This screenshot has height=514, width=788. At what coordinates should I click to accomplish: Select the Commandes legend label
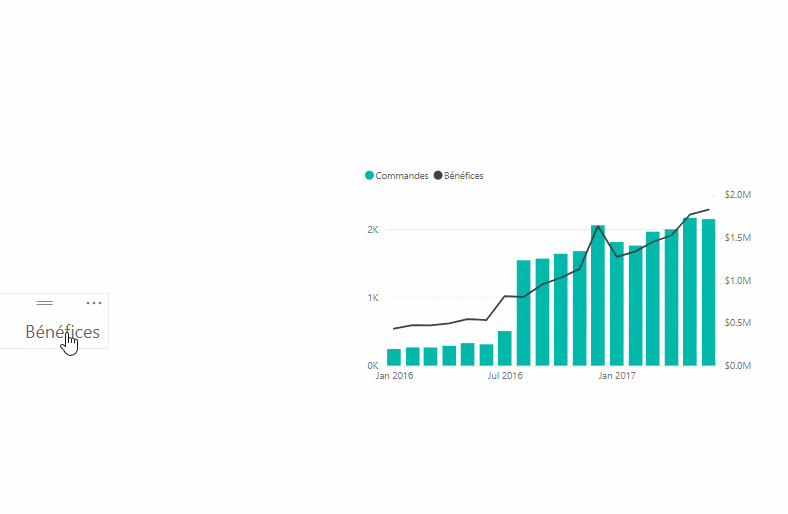tap(402, 175)
